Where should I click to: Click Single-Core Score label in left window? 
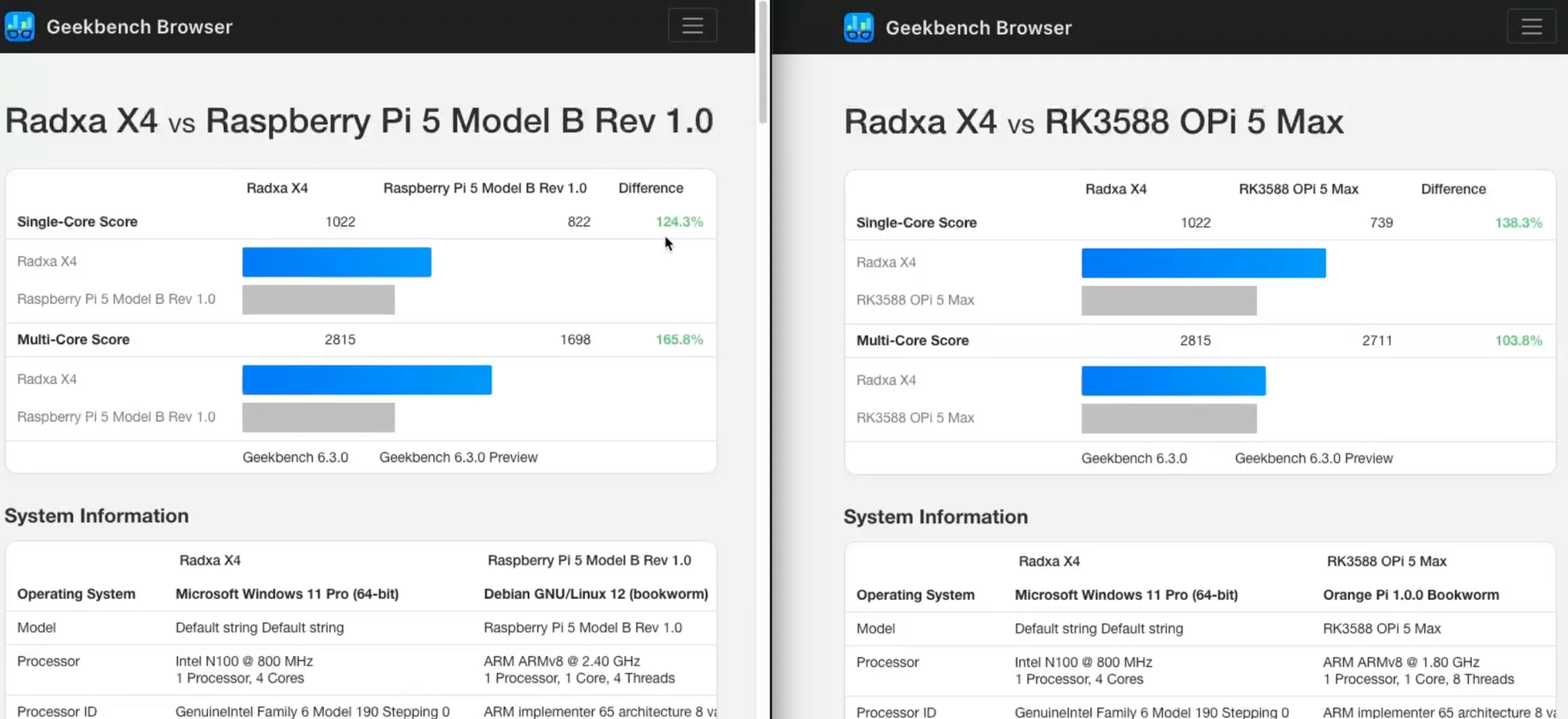[77, 222]
